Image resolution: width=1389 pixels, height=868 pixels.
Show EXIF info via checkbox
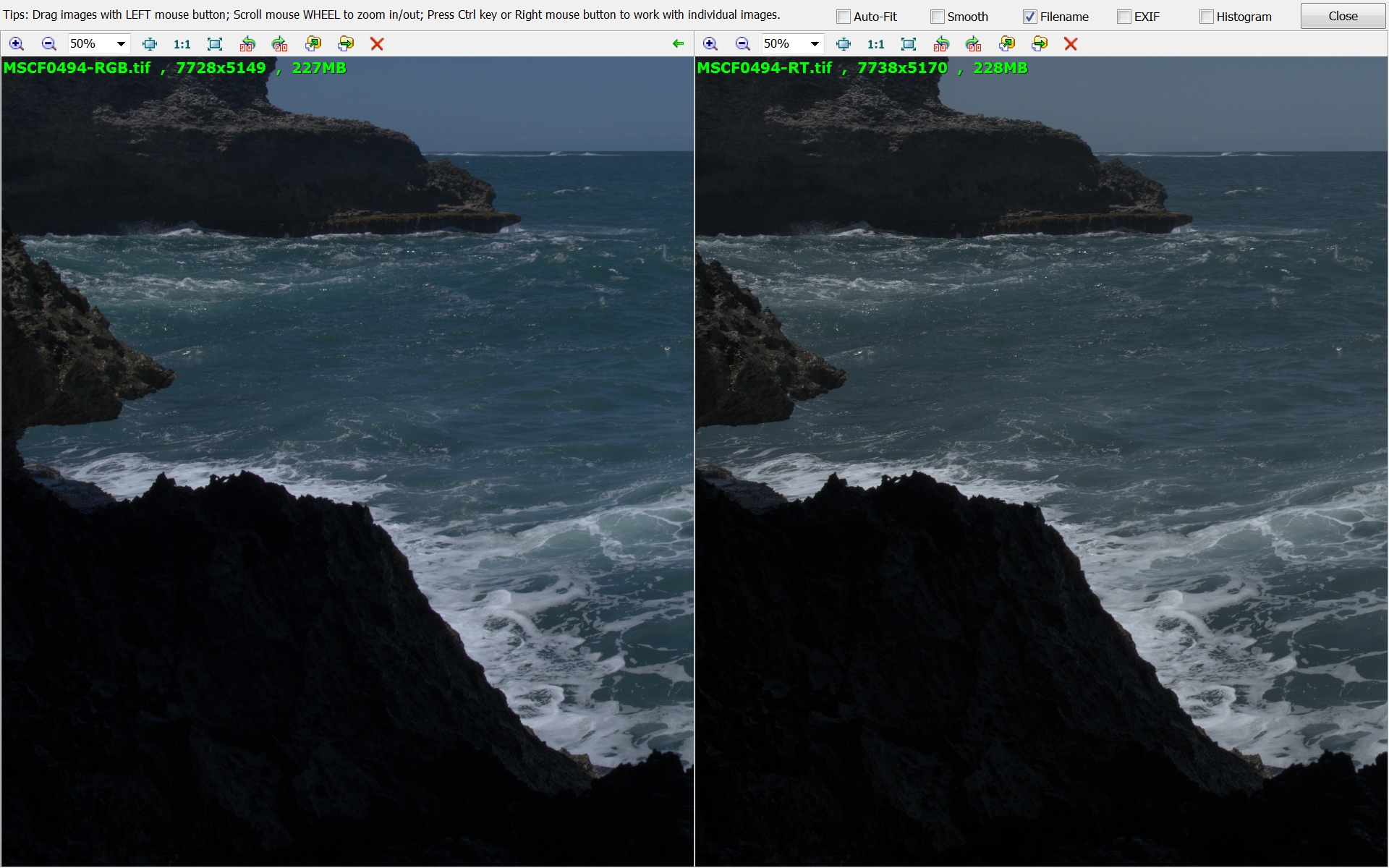(x=1123, y=17)
